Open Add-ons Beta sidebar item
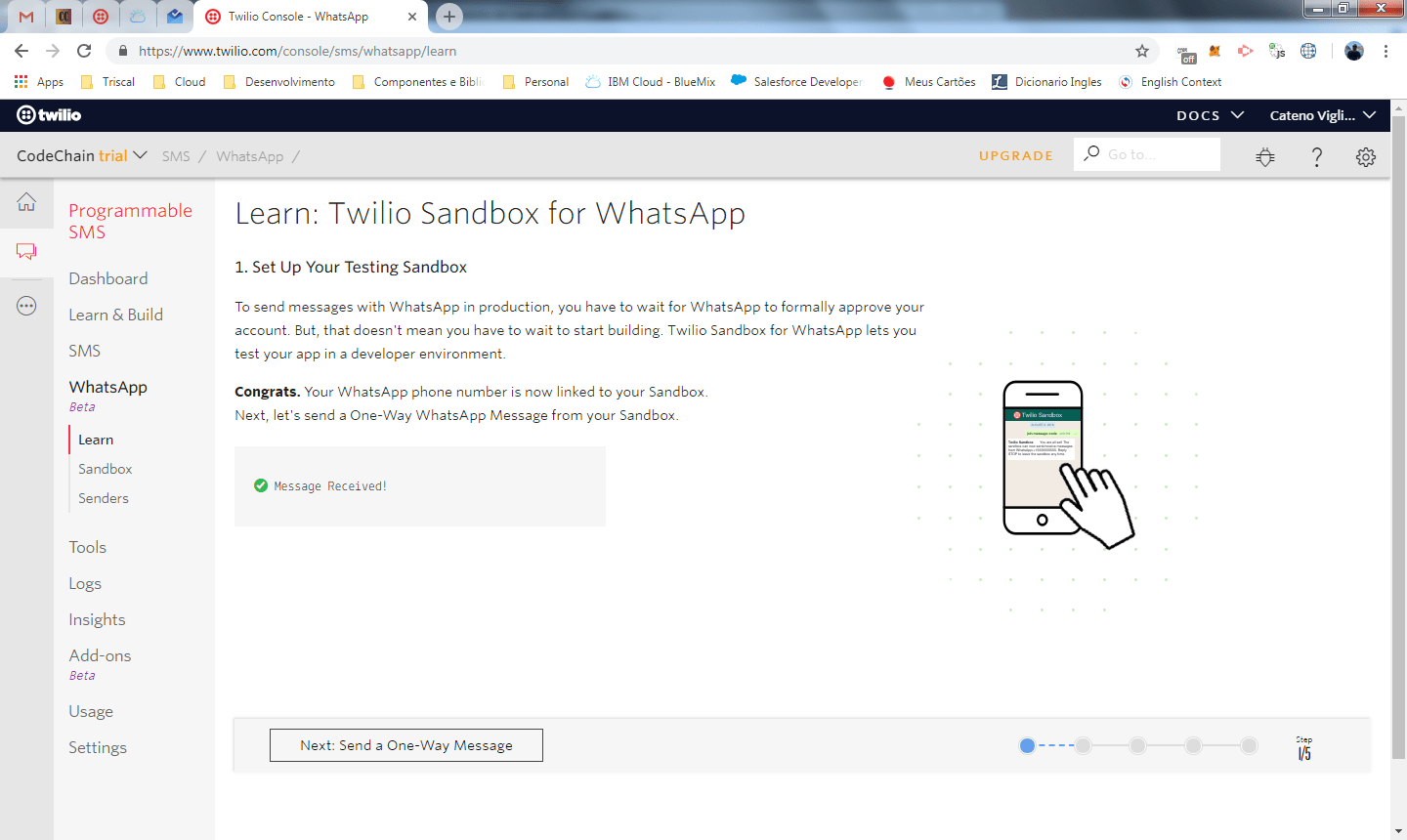Screen dimensions: 1407x840 pos(100,663)
